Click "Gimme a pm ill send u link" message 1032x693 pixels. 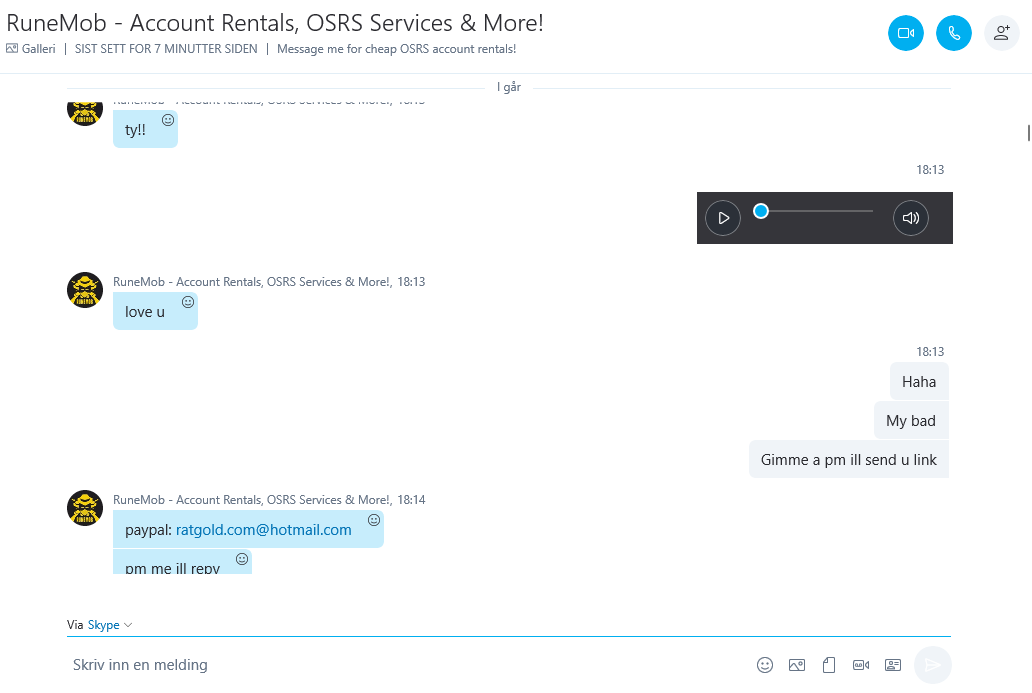click(x=848, y=459)
